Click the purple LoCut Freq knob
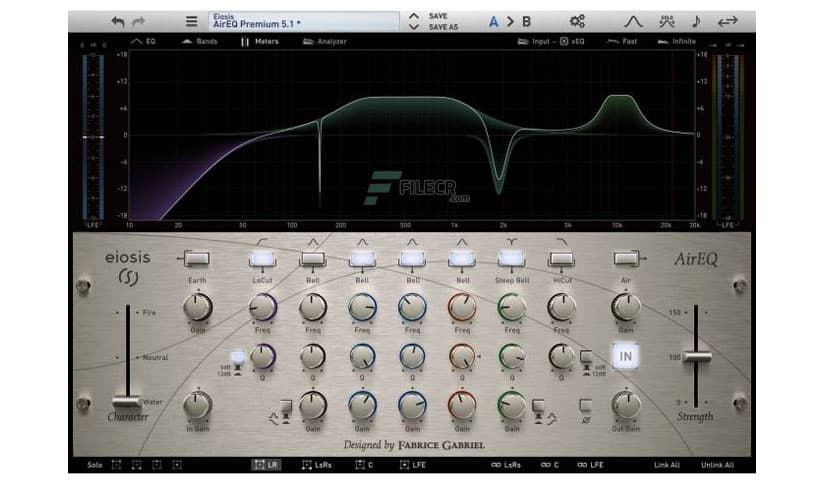The image size is (836, 484). tap(262, 308)
